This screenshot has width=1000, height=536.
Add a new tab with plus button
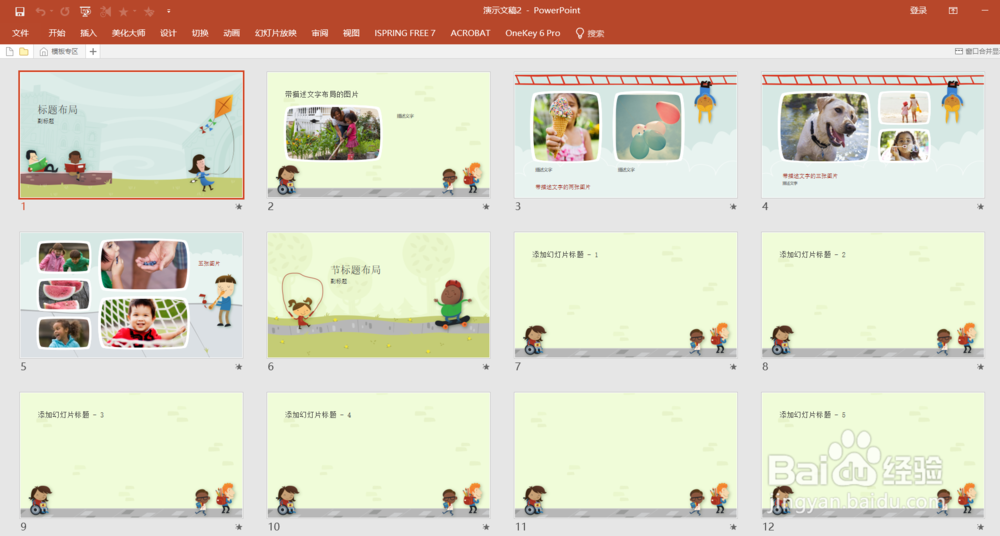[x=93, y=51]
